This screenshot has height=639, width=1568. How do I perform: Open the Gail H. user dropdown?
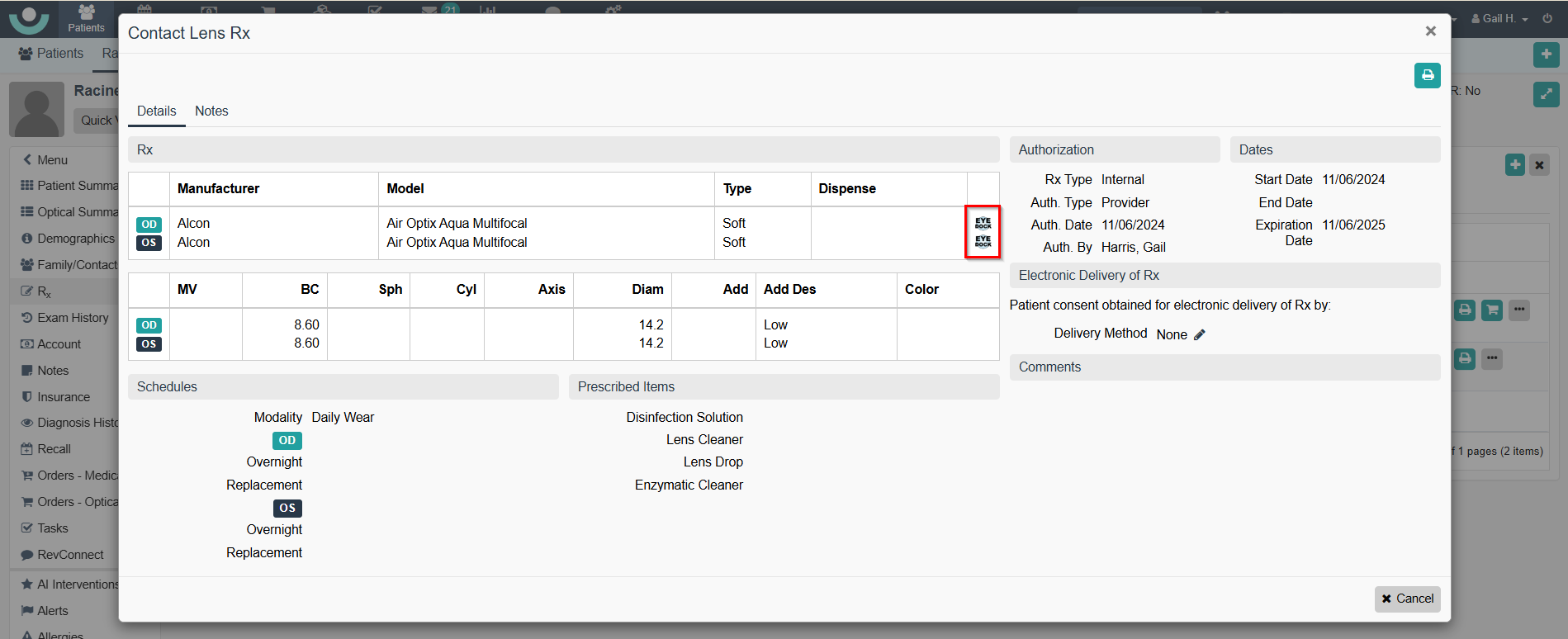tap(1499, 18)
